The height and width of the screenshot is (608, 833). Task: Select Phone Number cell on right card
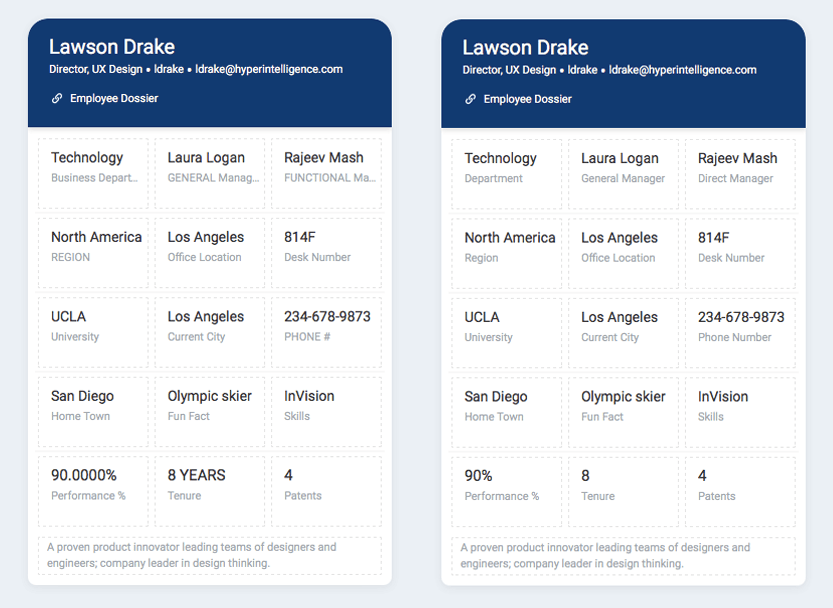click(x=739, y=326)
